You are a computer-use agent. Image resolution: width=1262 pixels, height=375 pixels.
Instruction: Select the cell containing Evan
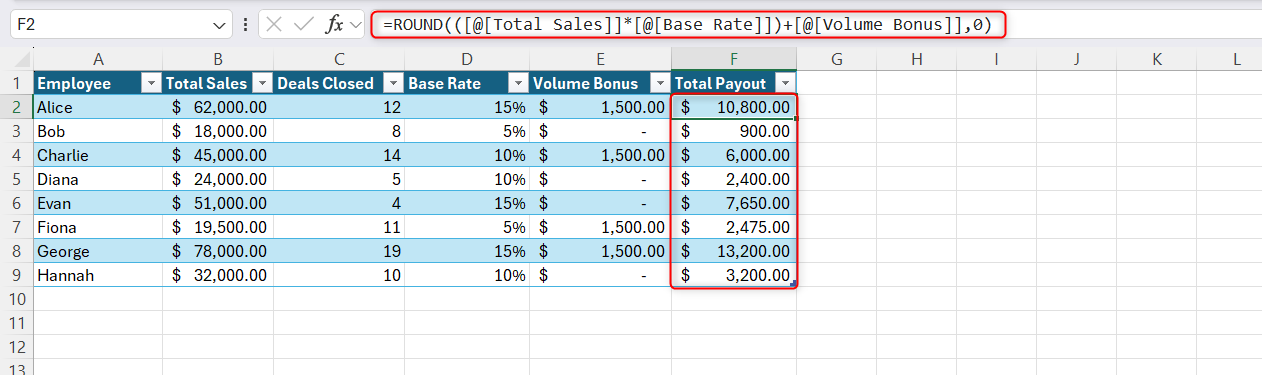pyautogui.click(x=98, y=203)
